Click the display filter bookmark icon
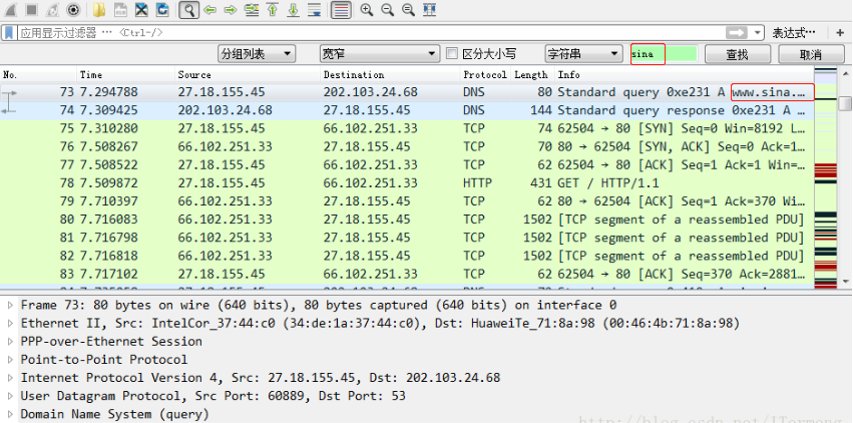The image size is (853, 423). pyautogui.click(x=9, y=33)
